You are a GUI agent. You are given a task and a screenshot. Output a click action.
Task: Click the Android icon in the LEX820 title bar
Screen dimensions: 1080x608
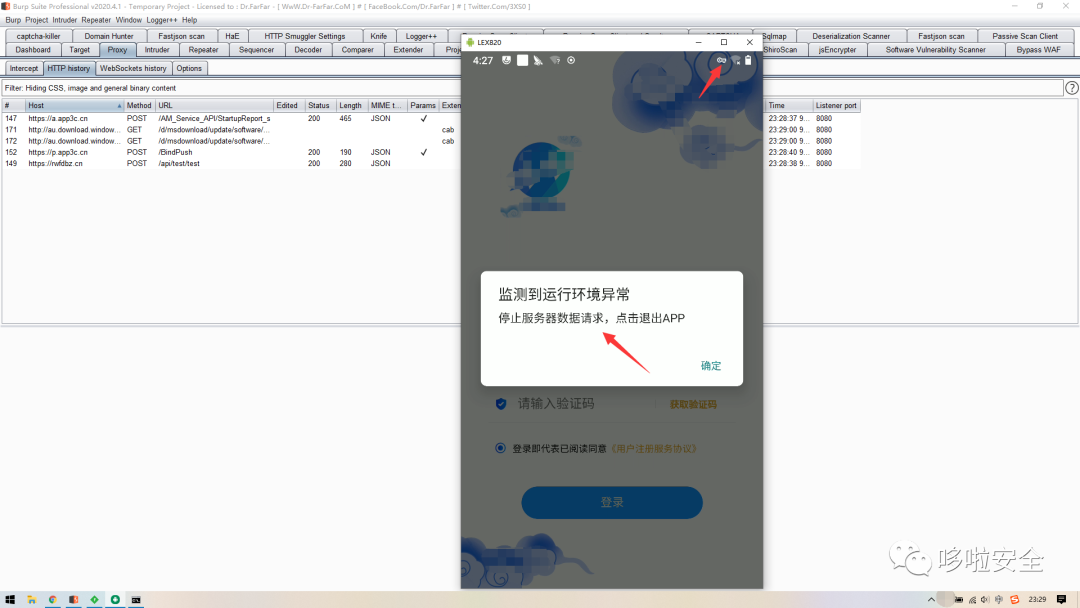470,43
